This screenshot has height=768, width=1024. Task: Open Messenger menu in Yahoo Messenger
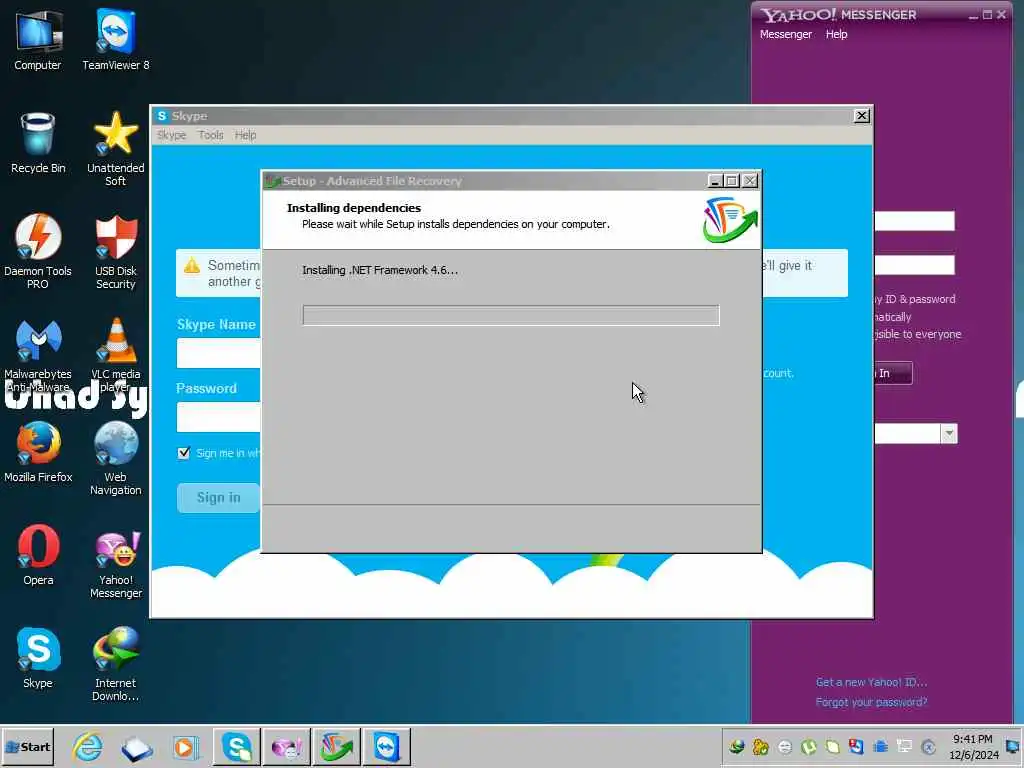click(786, 34)
